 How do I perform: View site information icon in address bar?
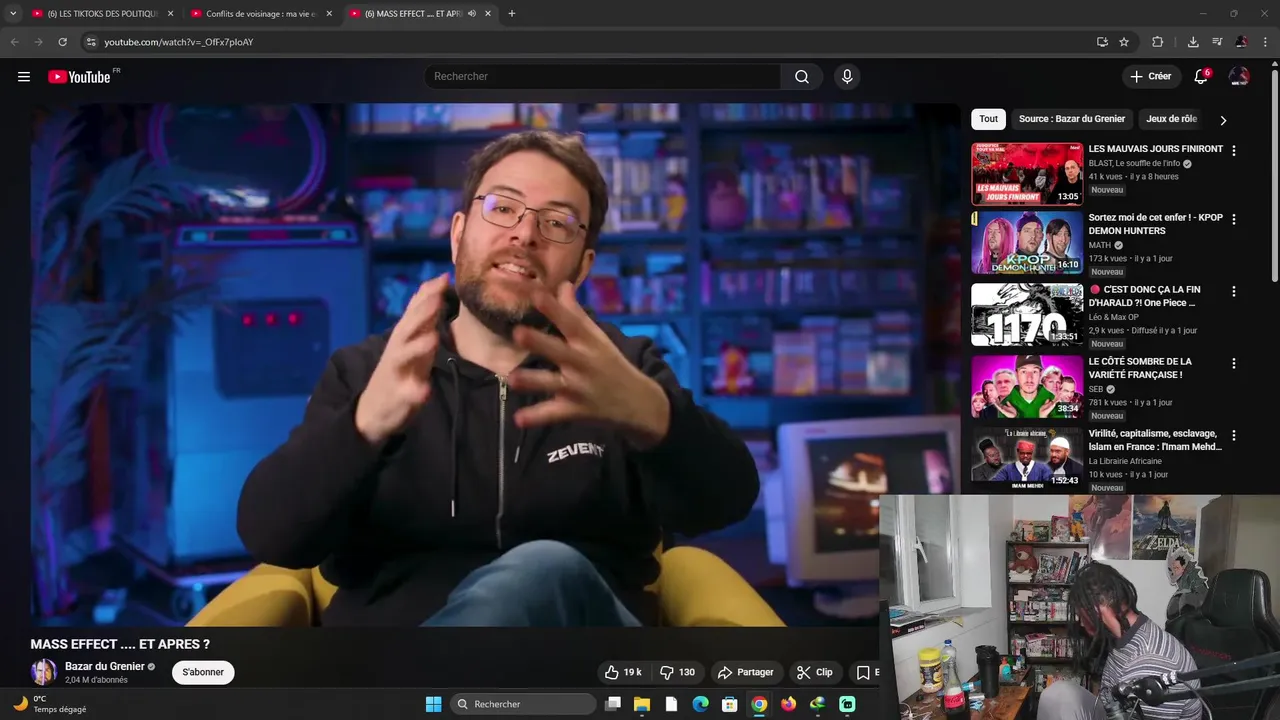pyautogui.click(x=91, y=42)
